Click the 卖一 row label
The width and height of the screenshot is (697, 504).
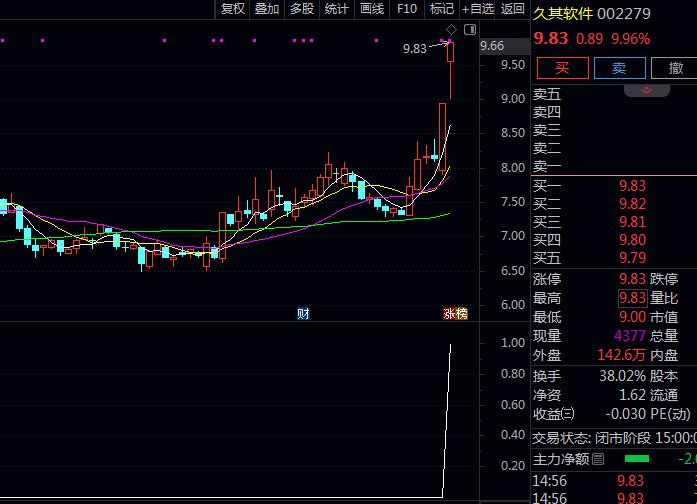[x=547, y=167]
